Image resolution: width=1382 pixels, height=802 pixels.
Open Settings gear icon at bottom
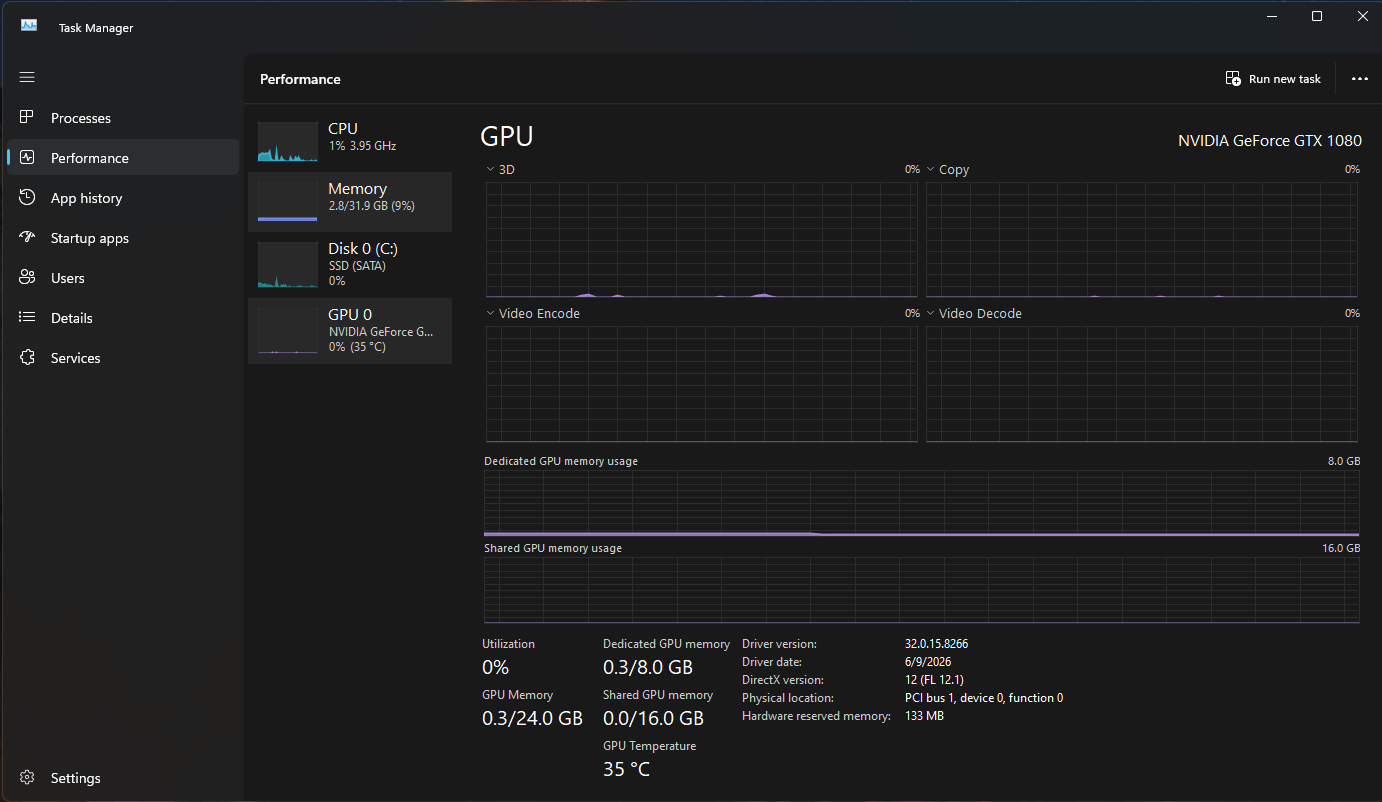point(27,778)
